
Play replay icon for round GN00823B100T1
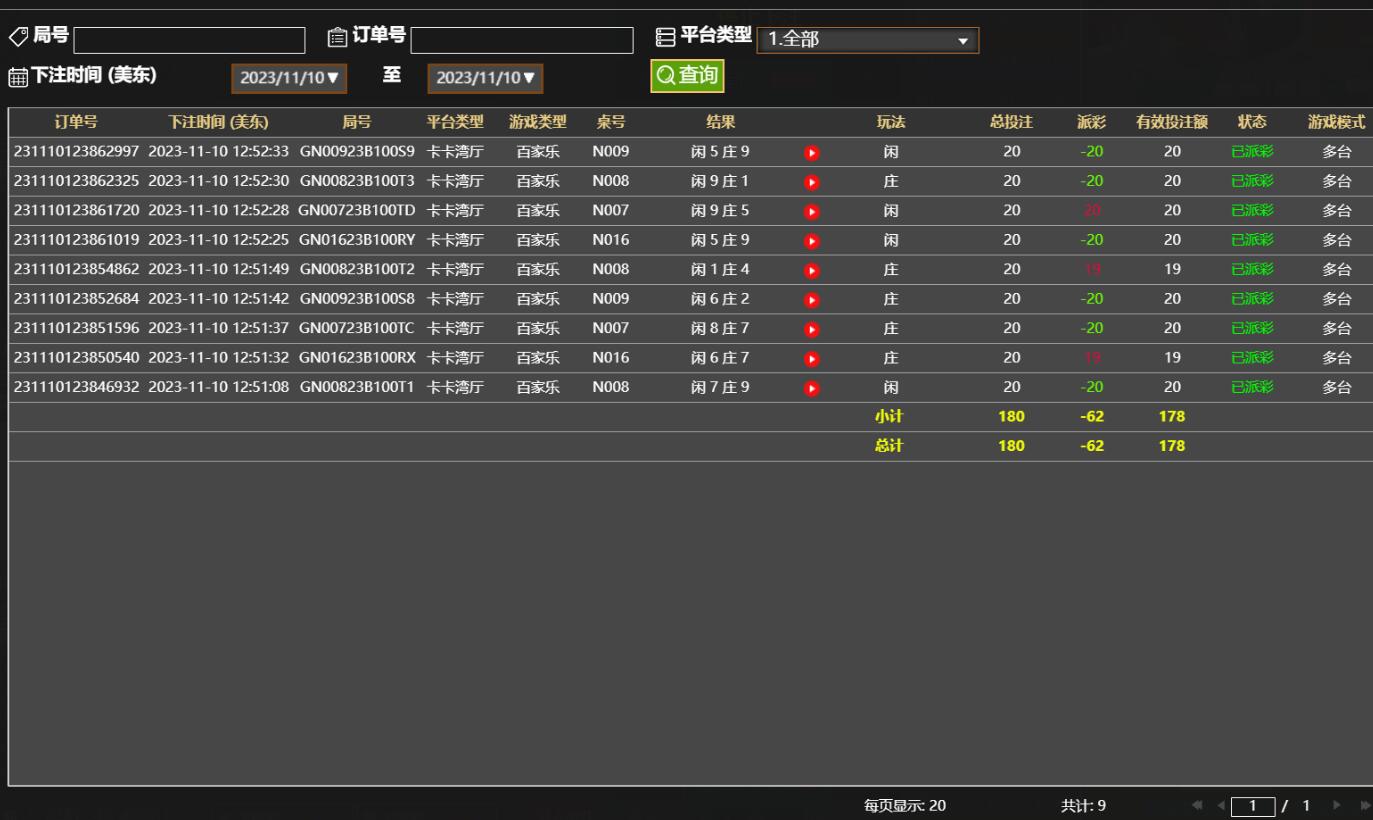[x=812, y=388]
